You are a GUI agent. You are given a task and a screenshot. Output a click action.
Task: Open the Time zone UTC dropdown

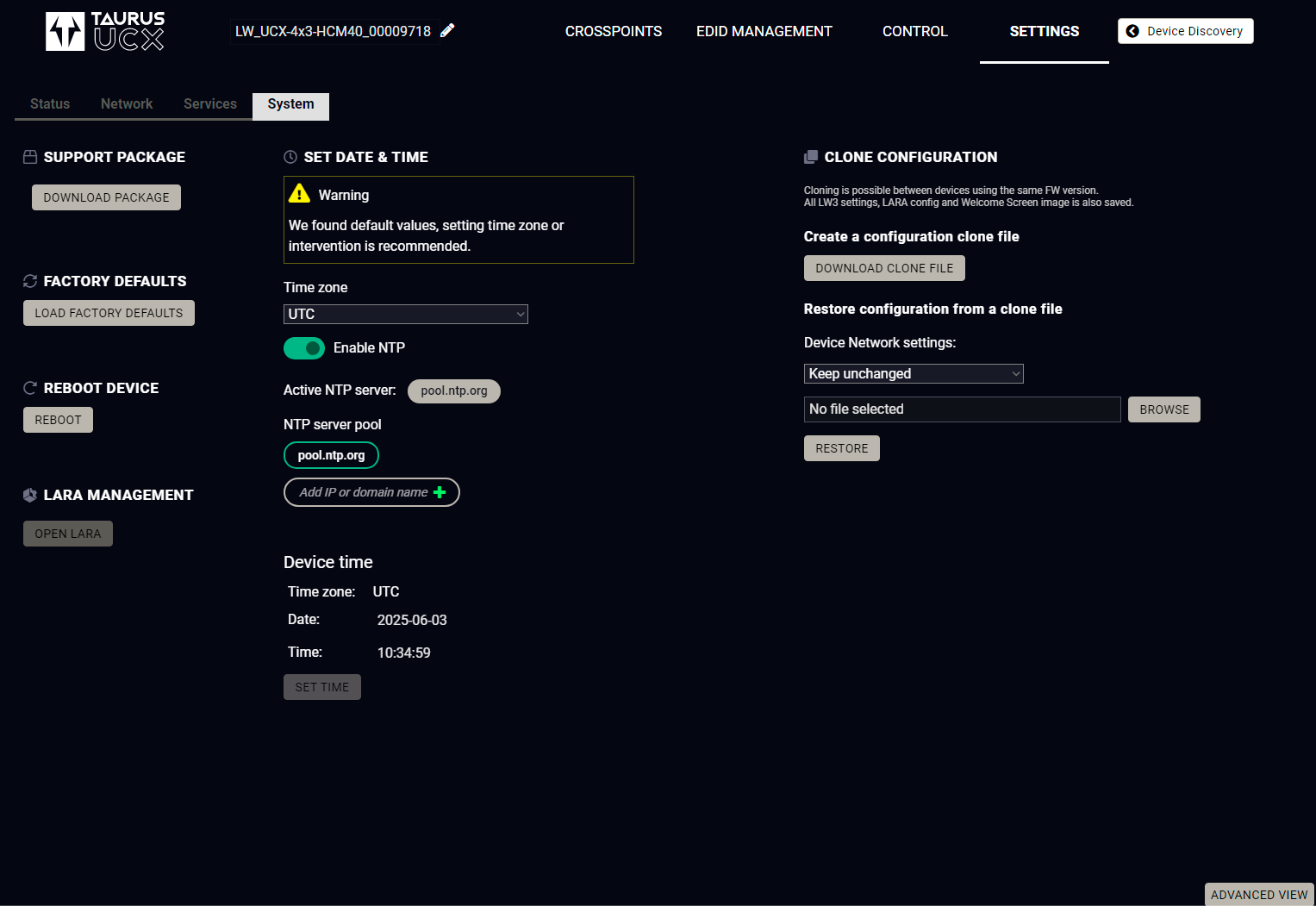[x=405, y=315]
